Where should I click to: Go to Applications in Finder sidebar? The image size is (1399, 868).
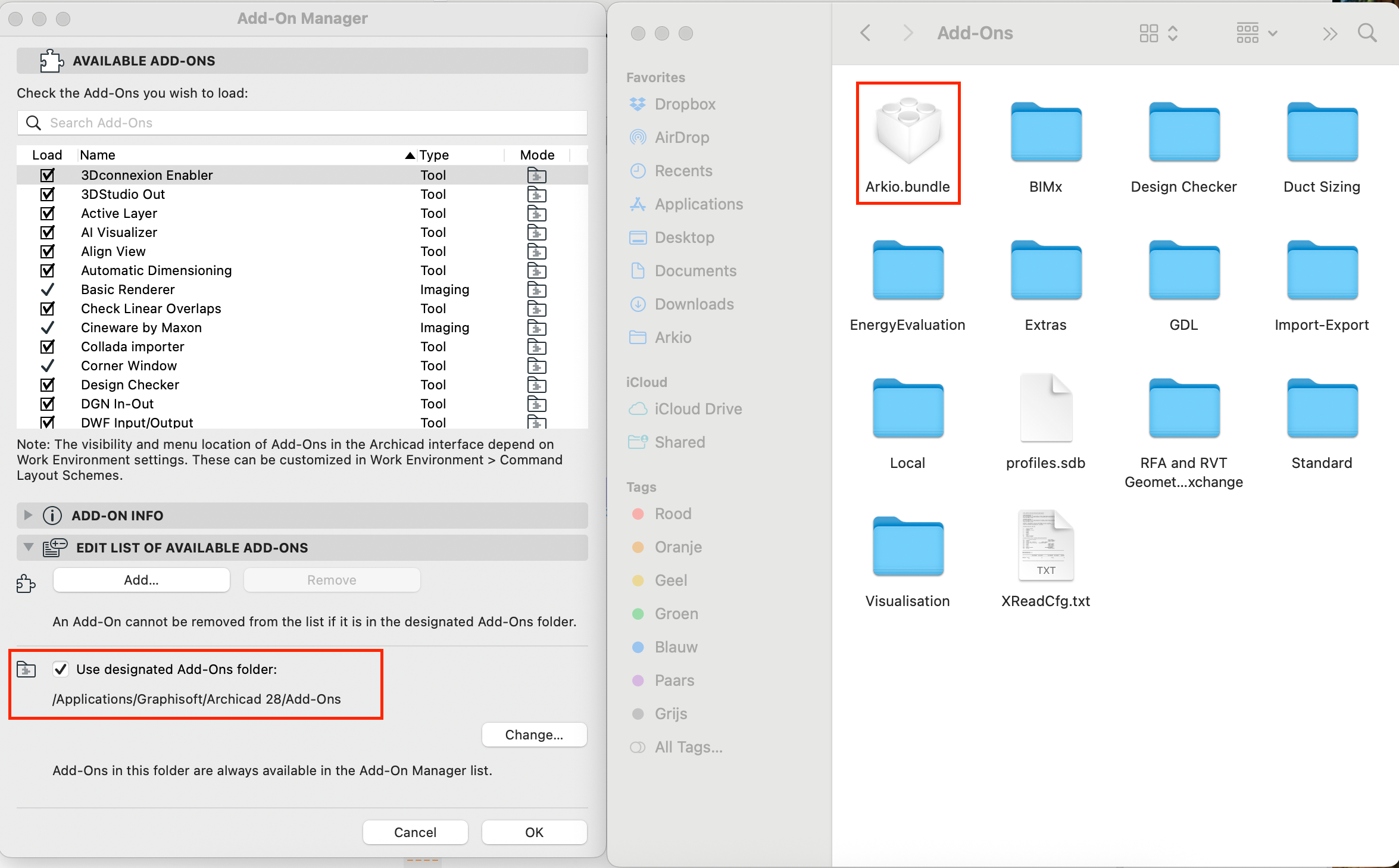coord(699,204)
